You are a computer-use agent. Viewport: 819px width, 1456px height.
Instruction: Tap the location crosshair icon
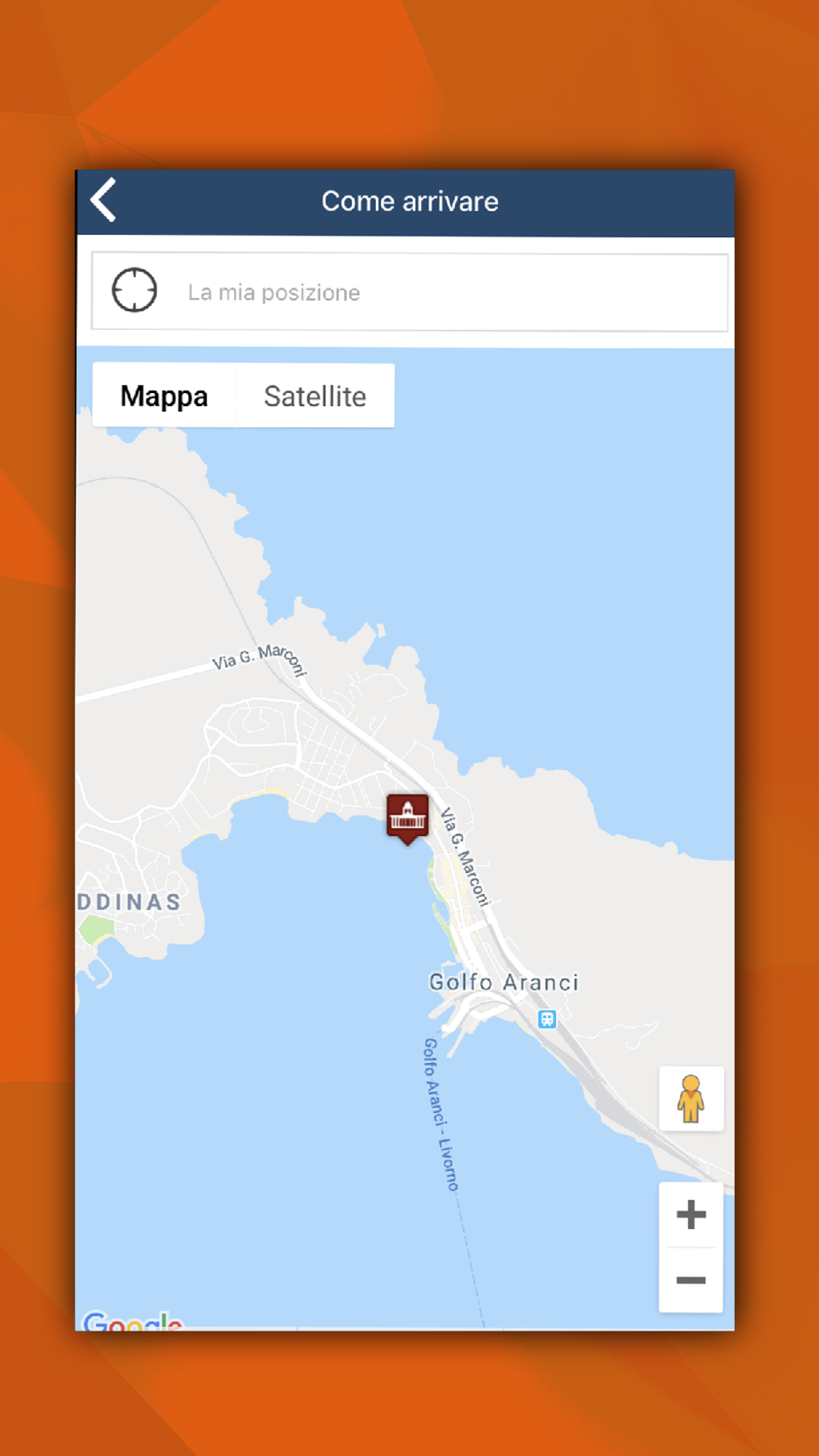(134, 291)
